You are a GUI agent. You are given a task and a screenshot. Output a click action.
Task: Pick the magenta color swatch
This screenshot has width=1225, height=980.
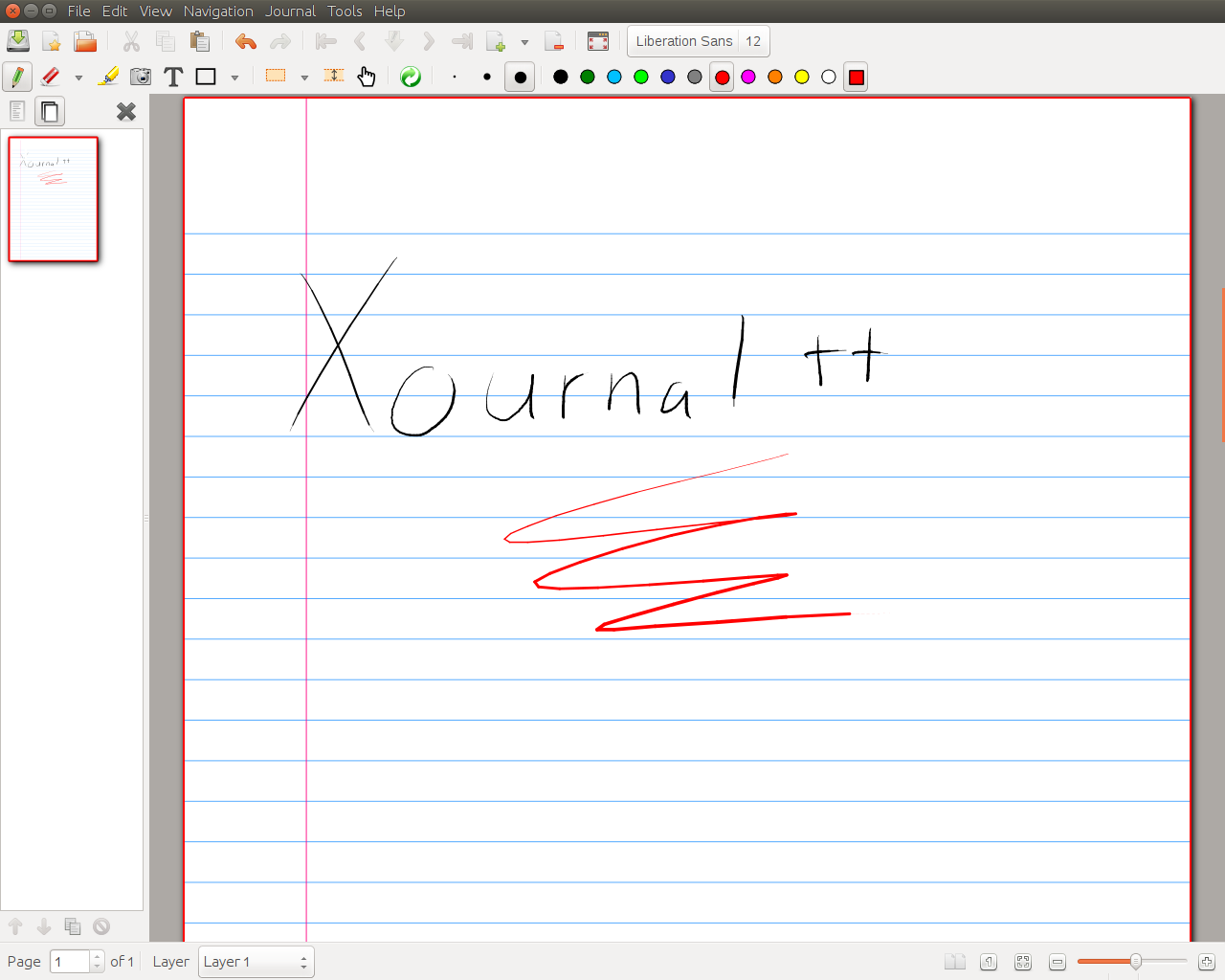pyautogui.click(x=748, y=77)
